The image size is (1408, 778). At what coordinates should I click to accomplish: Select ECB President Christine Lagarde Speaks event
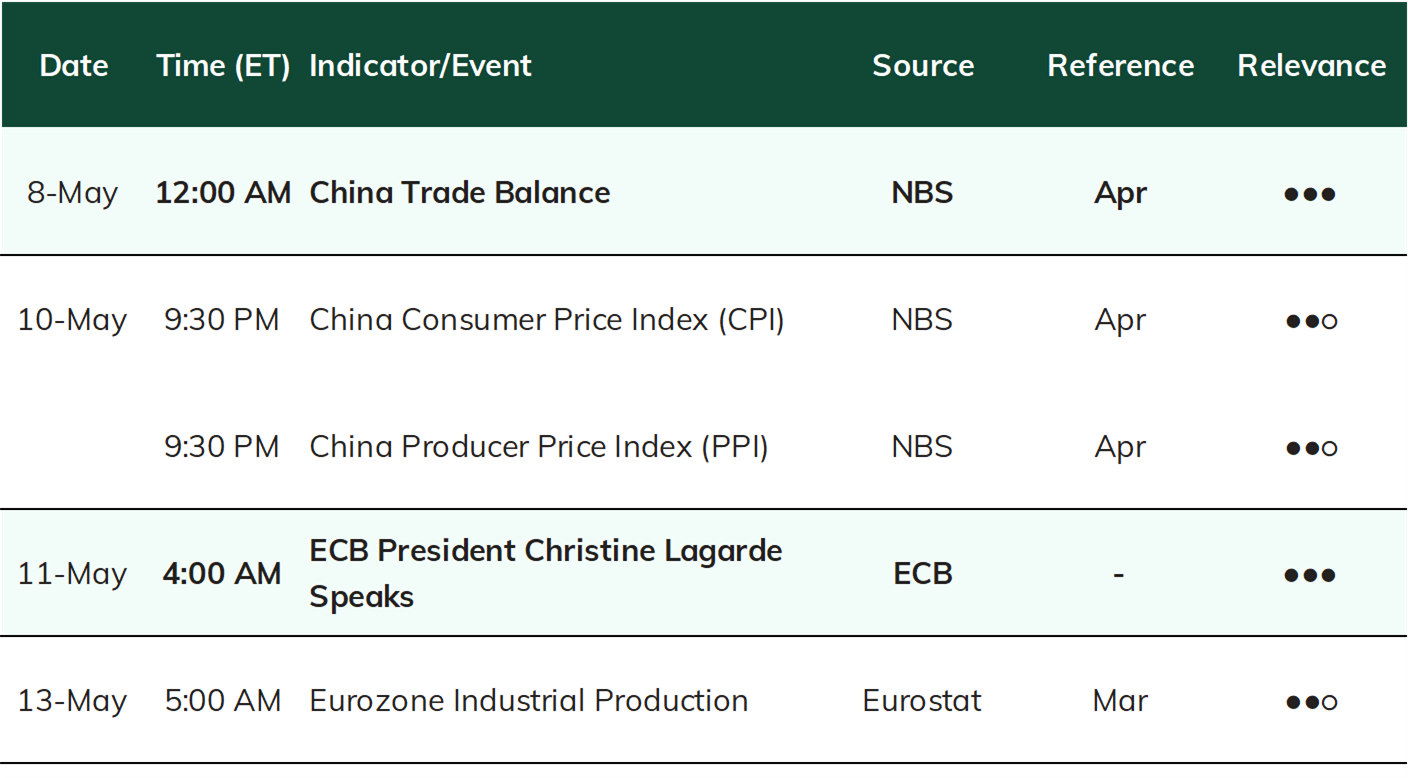coord(546,573)
